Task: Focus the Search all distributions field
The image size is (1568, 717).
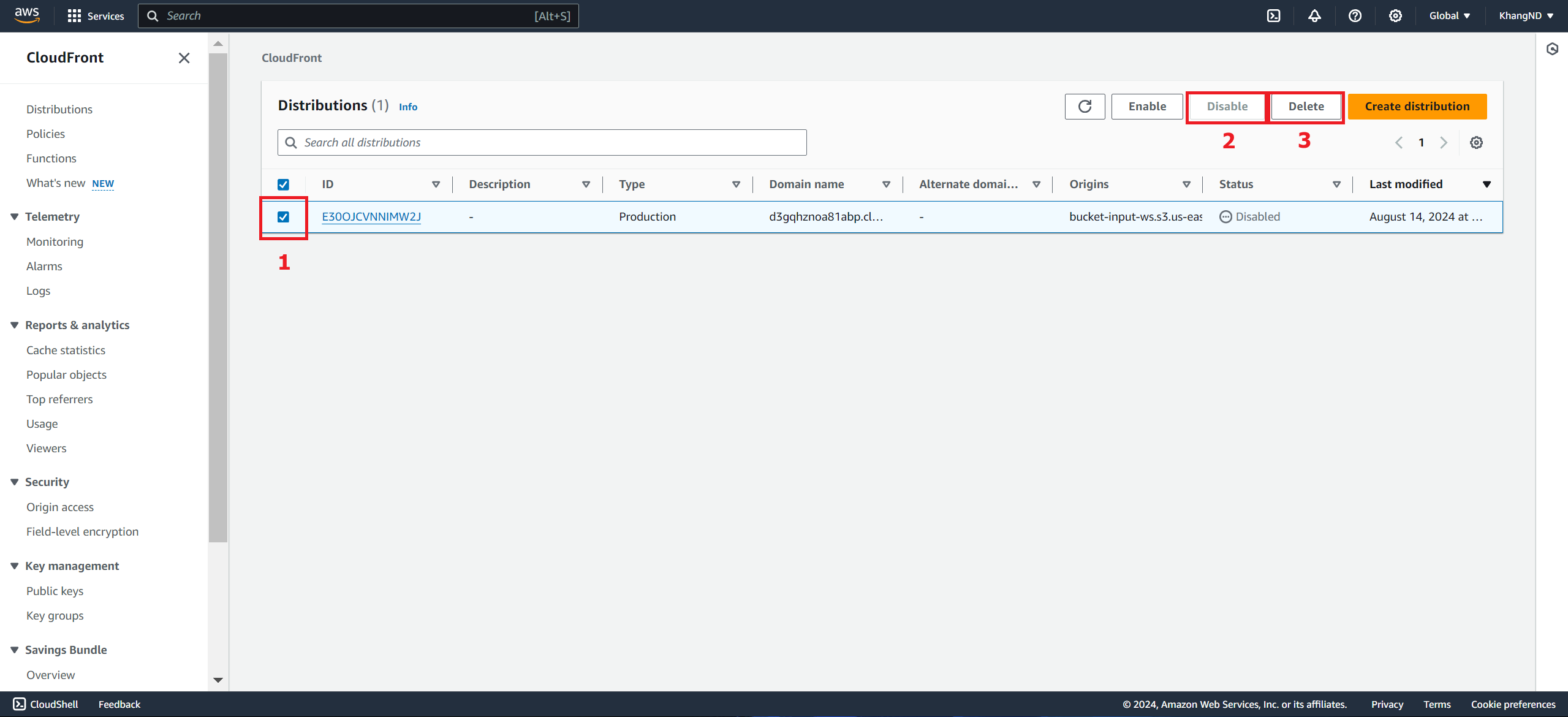Action: 542,143
